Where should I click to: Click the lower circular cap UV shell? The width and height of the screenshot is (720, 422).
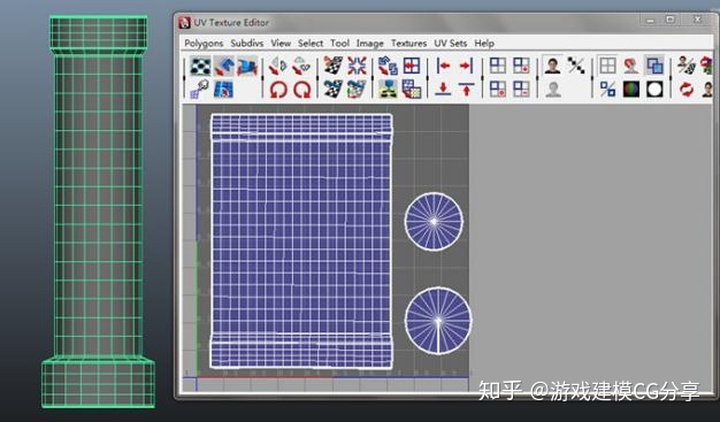point(438,321)
